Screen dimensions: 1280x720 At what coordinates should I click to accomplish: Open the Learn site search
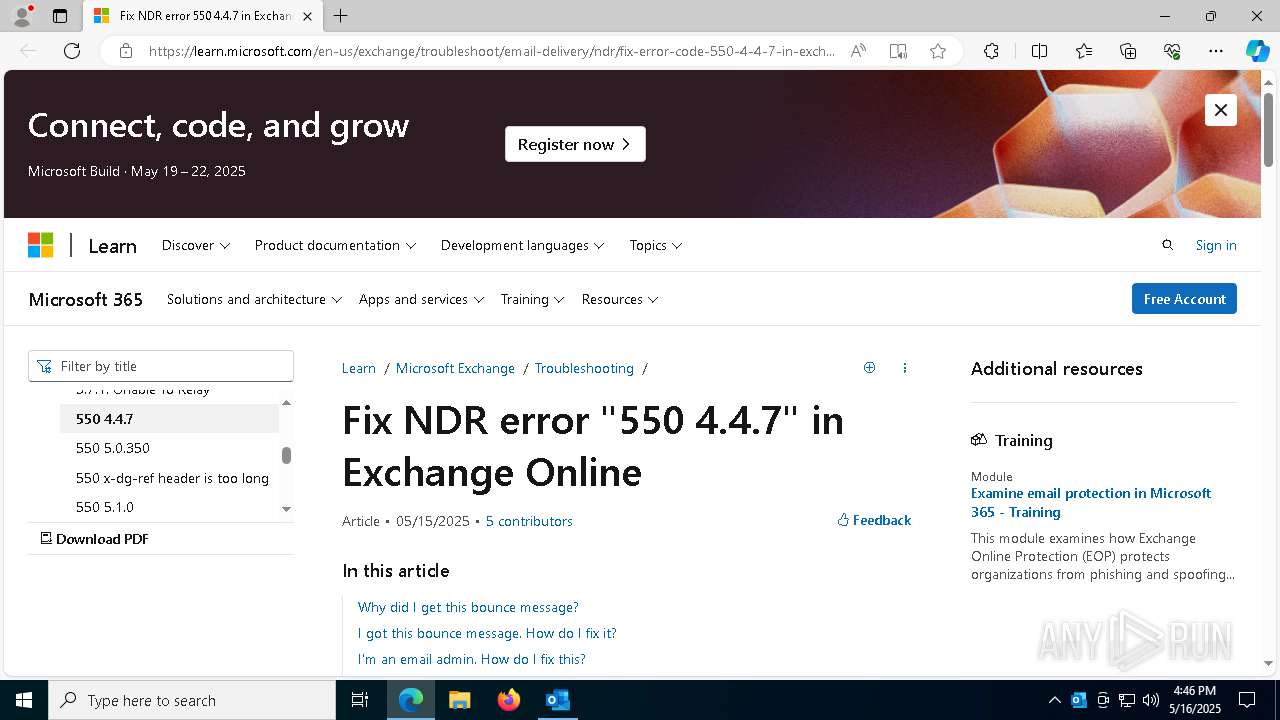(1167, 245)
